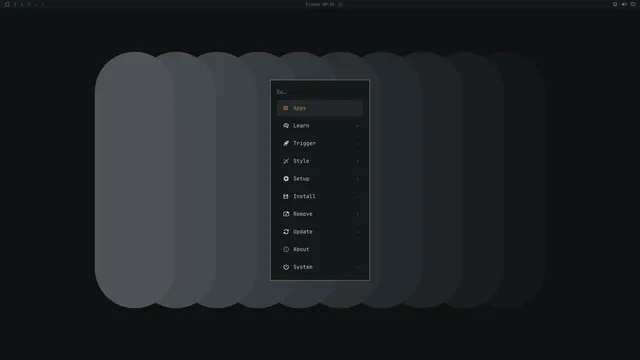Expand the Update submenu chevron
Image resolution: width=640 pixels, height=360 pixels.
tap(358, 231)
